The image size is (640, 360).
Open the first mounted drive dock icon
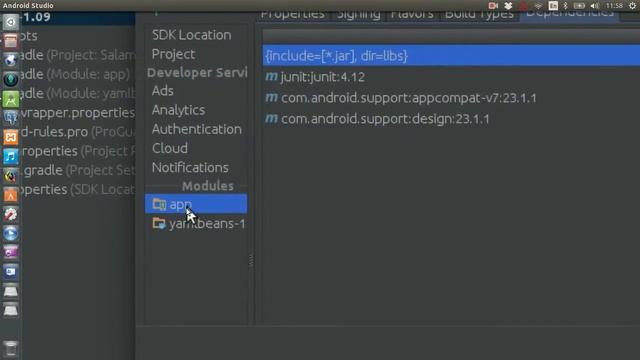click(11, 291)
